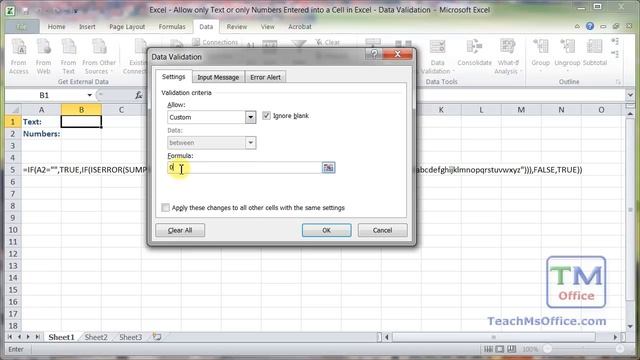Click the Subtotal icon

click(595, 53)
